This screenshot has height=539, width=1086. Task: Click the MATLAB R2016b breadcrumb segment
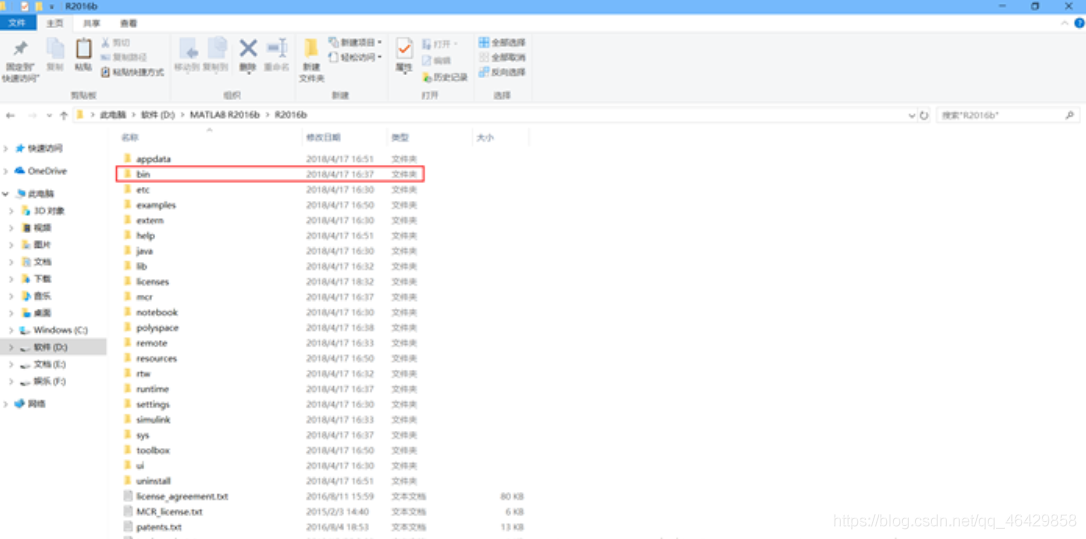tap(224, 116)
